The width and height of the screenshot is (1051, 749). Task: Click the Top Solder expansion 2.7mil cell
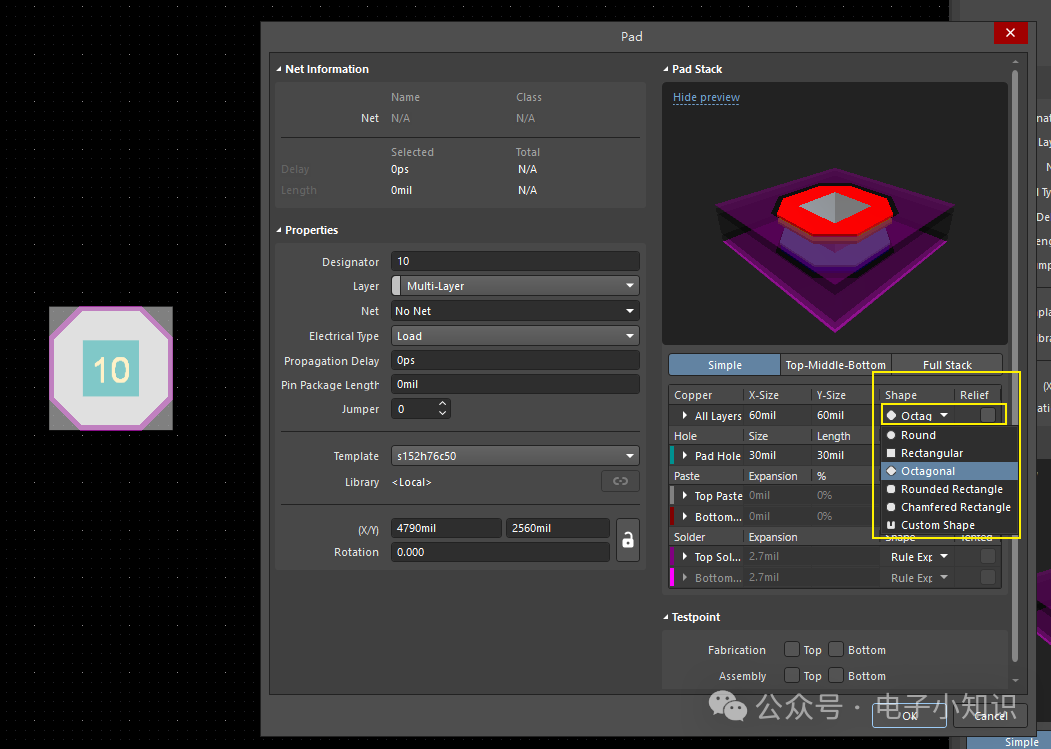tap(812, 557)
